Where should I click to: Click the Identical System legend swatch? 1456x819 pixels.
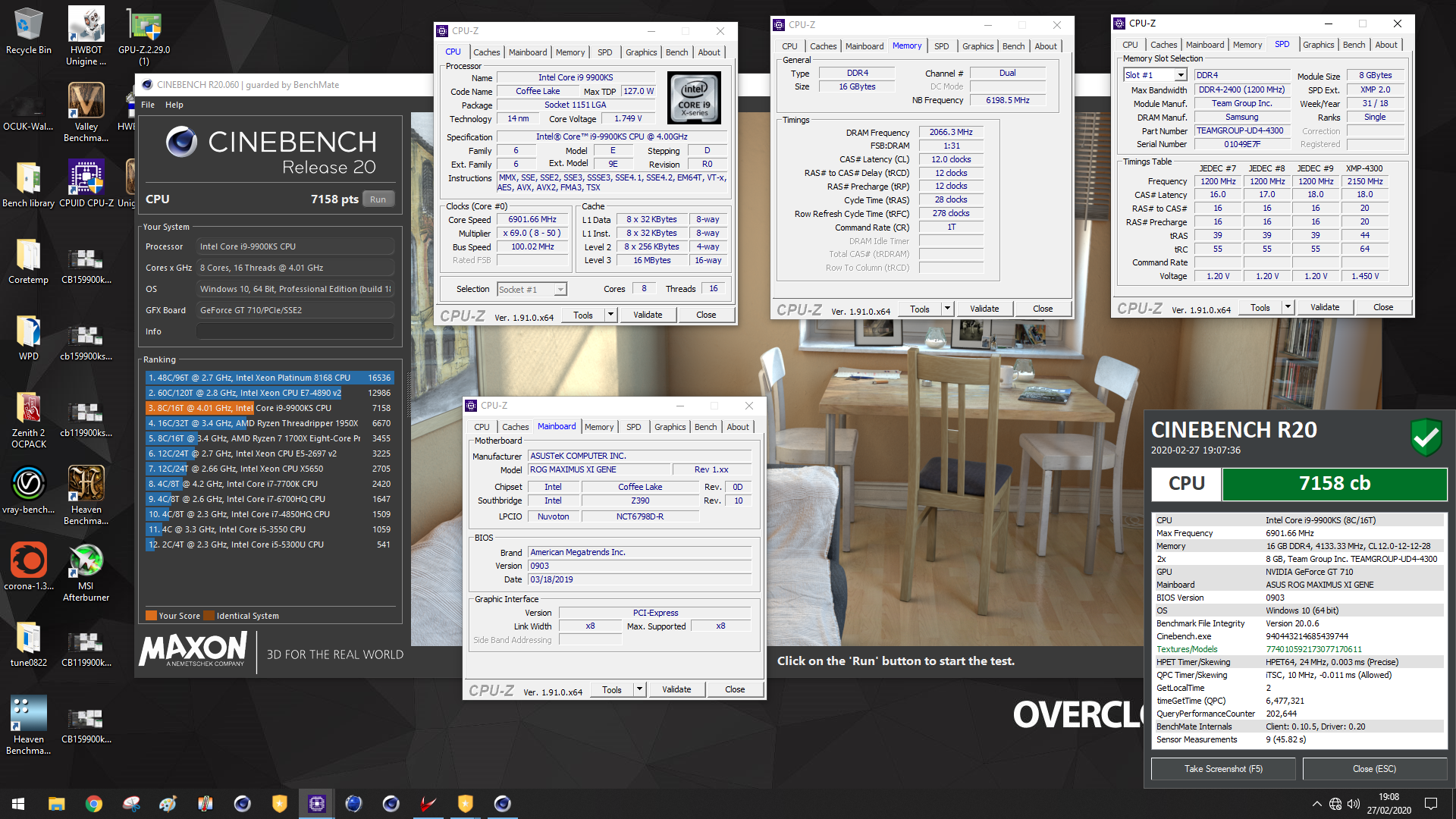pos(209,616)
